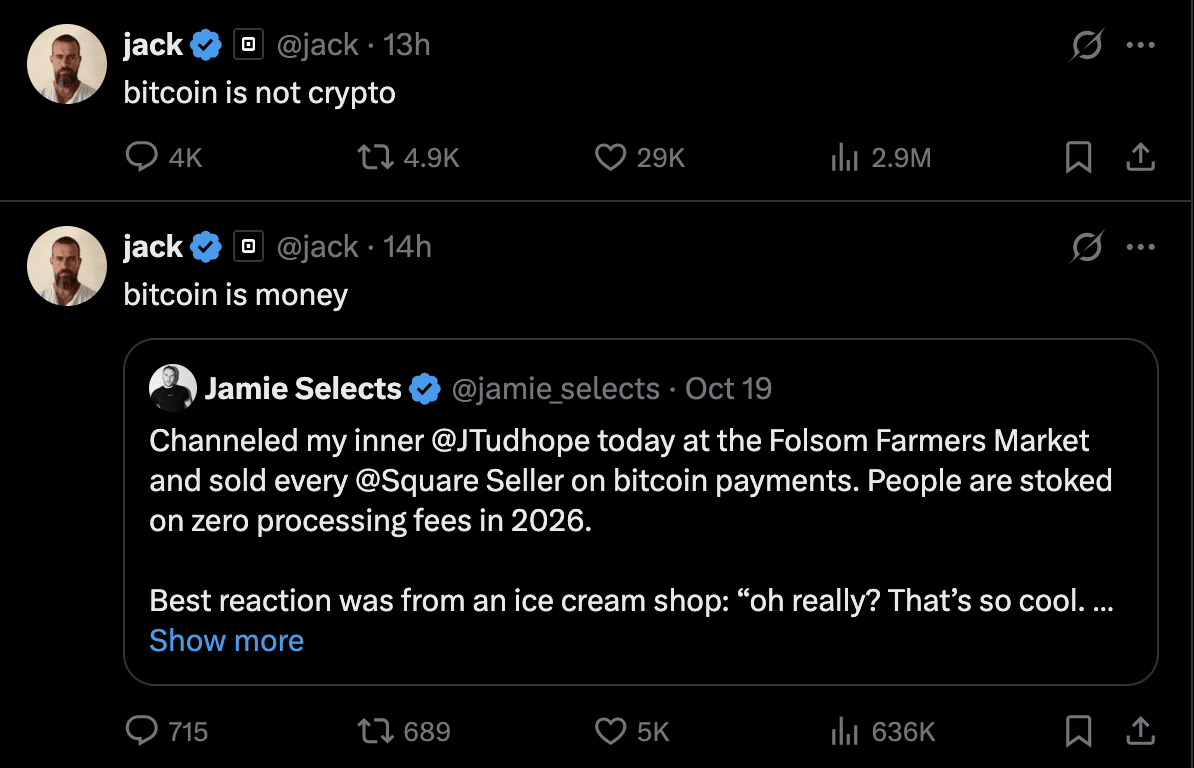Open Grok icon on the first post
This screenshot has width=1194, height=768.
1087,45
